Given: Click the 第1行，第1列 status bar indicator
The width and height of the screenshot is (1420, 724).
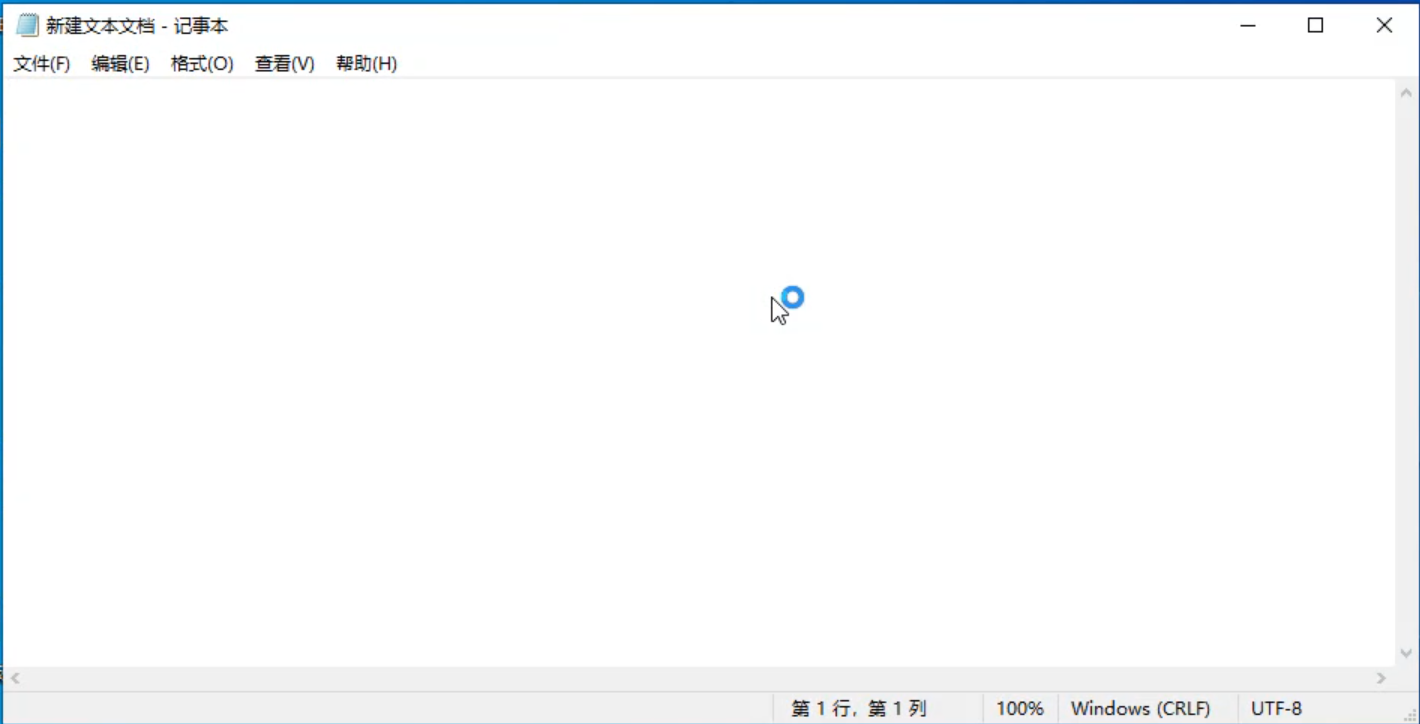Looking at the screenshot, I should click(858, 709).
